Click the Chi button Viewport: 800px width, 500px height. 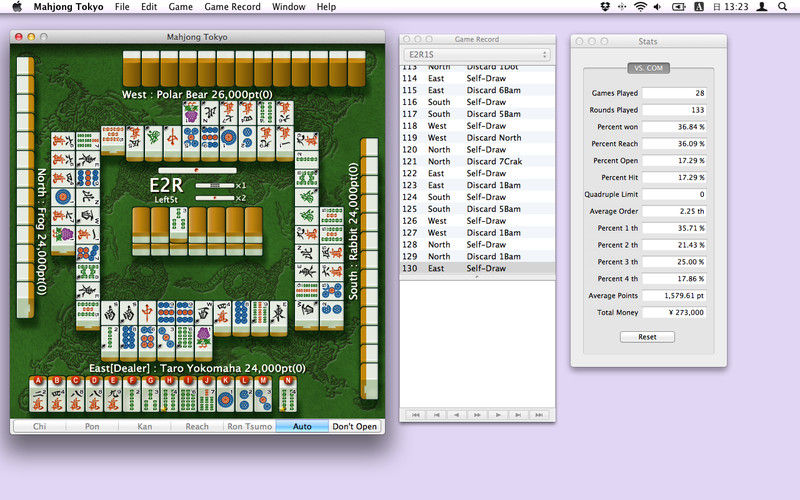tap(39, 426)
